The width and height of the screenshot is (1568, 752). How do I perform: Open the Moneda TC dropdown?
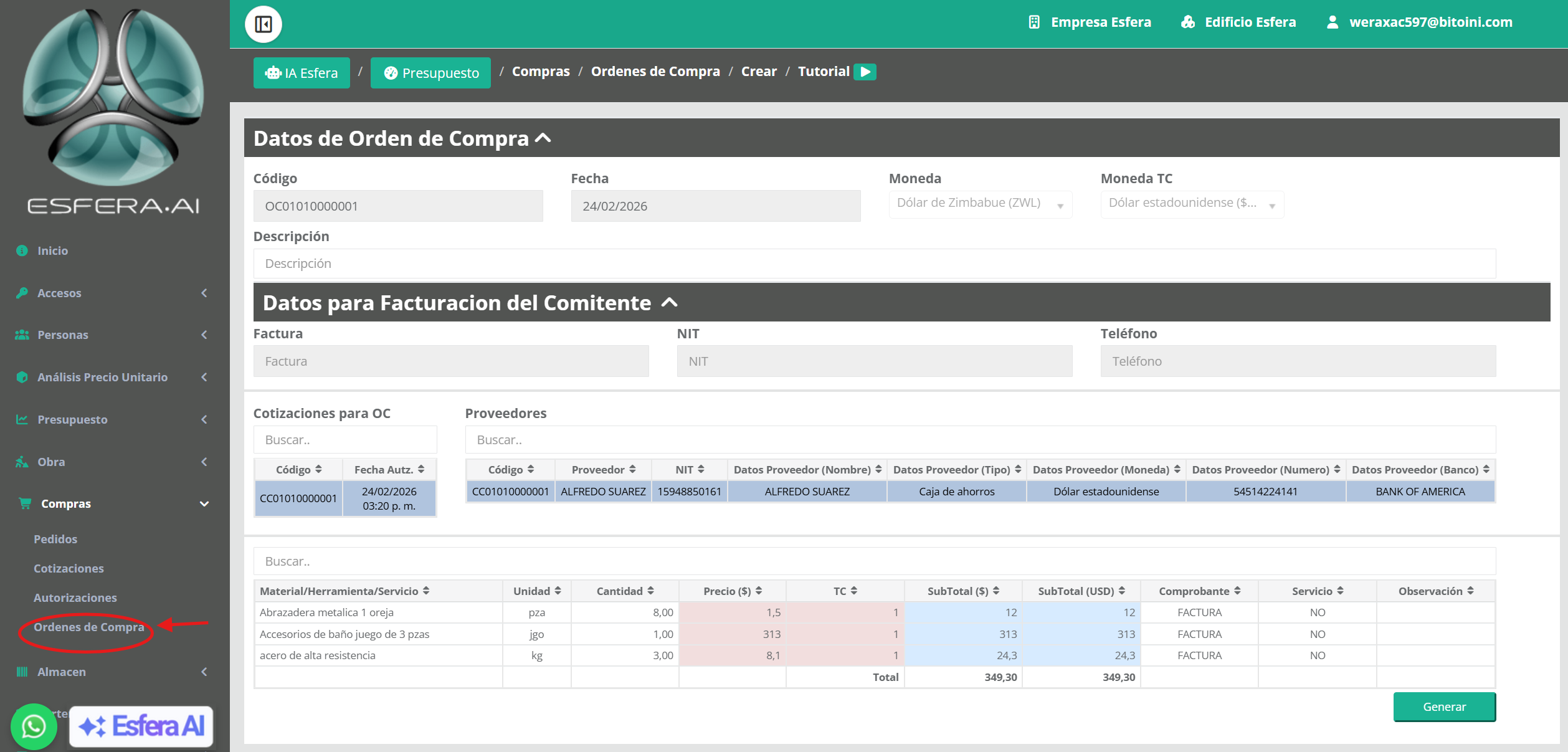point(1192,204)
